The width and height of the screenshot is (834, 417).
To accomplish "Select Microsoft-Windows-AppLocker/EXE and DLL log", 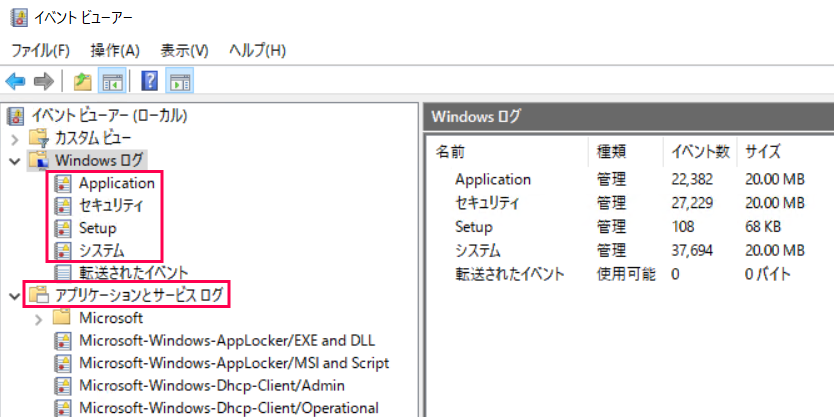I will (x=227, y=340).
